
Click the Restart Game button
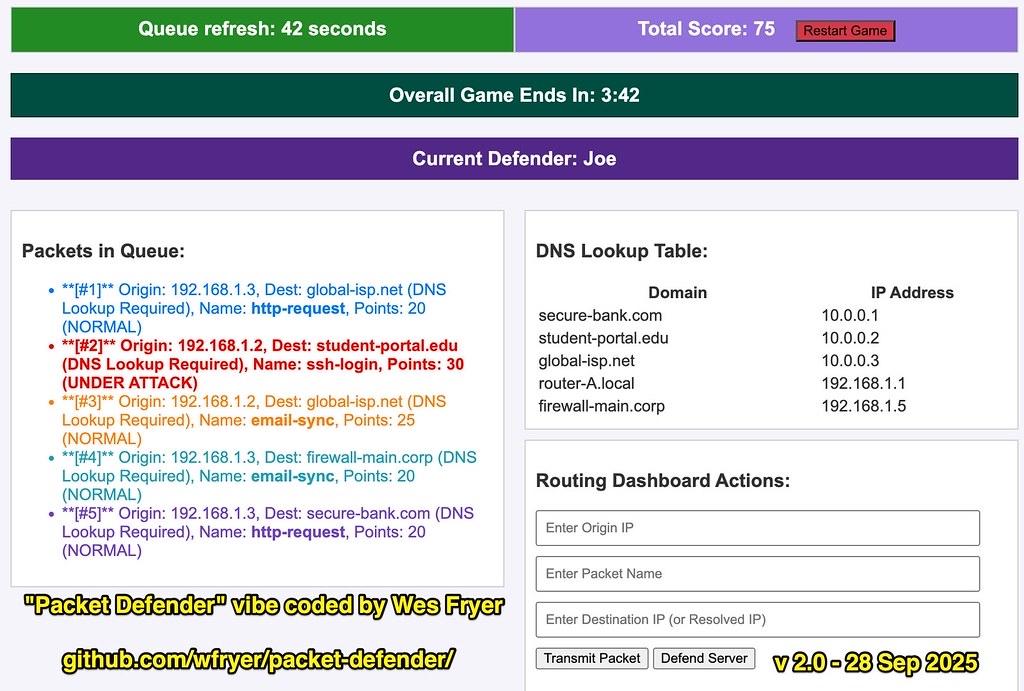point(845,31)
